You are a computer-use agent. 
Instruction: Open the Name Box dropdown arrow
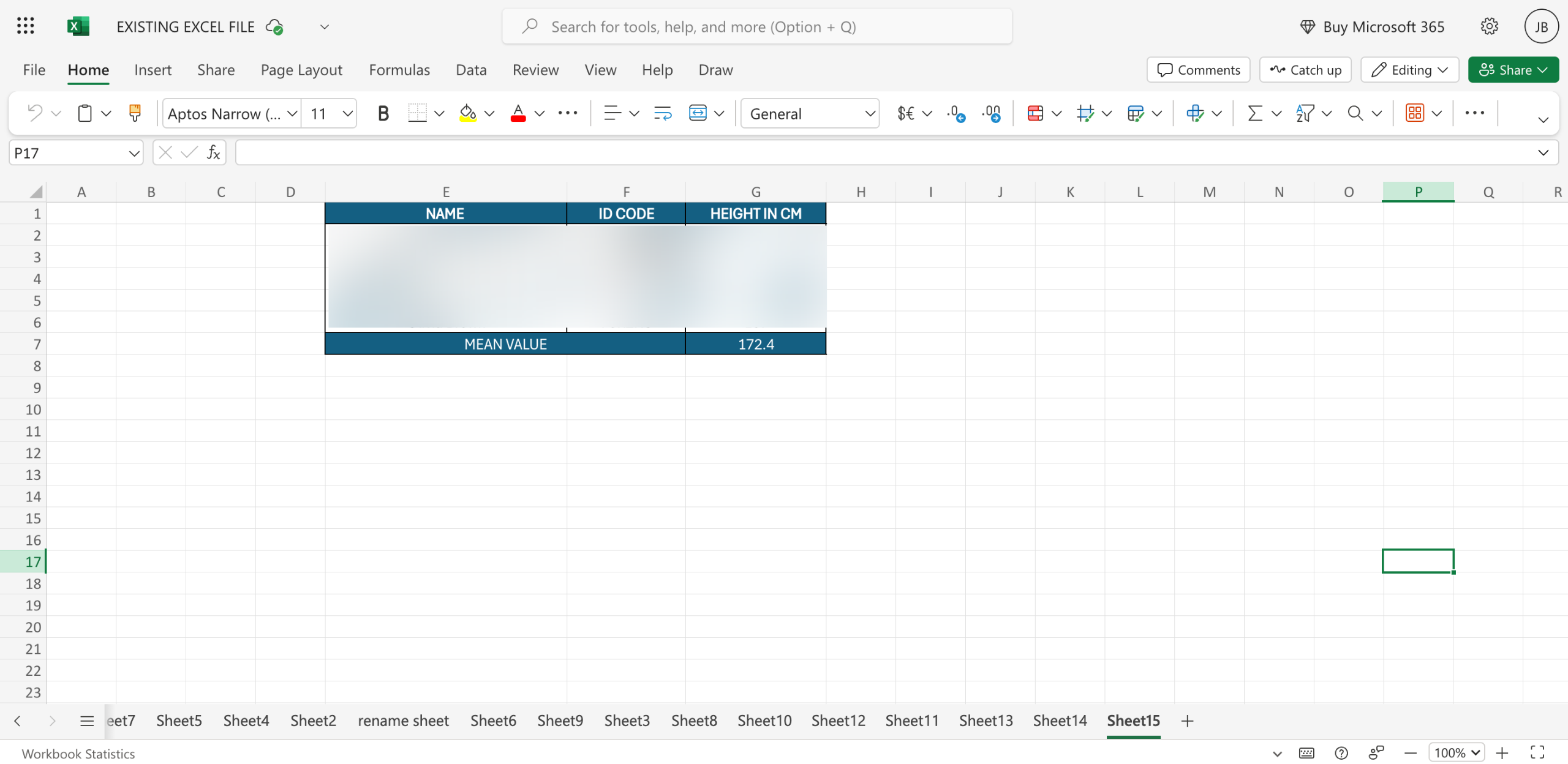[x=134, y=153]
